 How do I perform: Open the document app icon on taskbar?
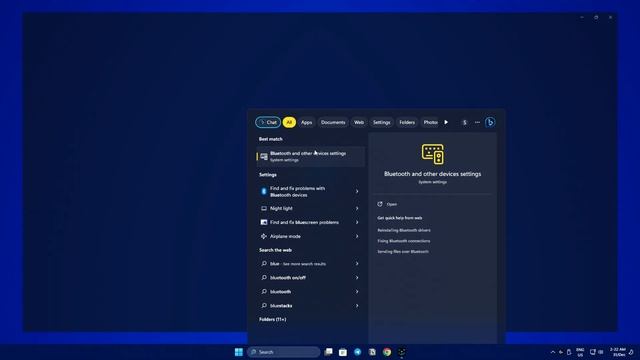(372, 352)
